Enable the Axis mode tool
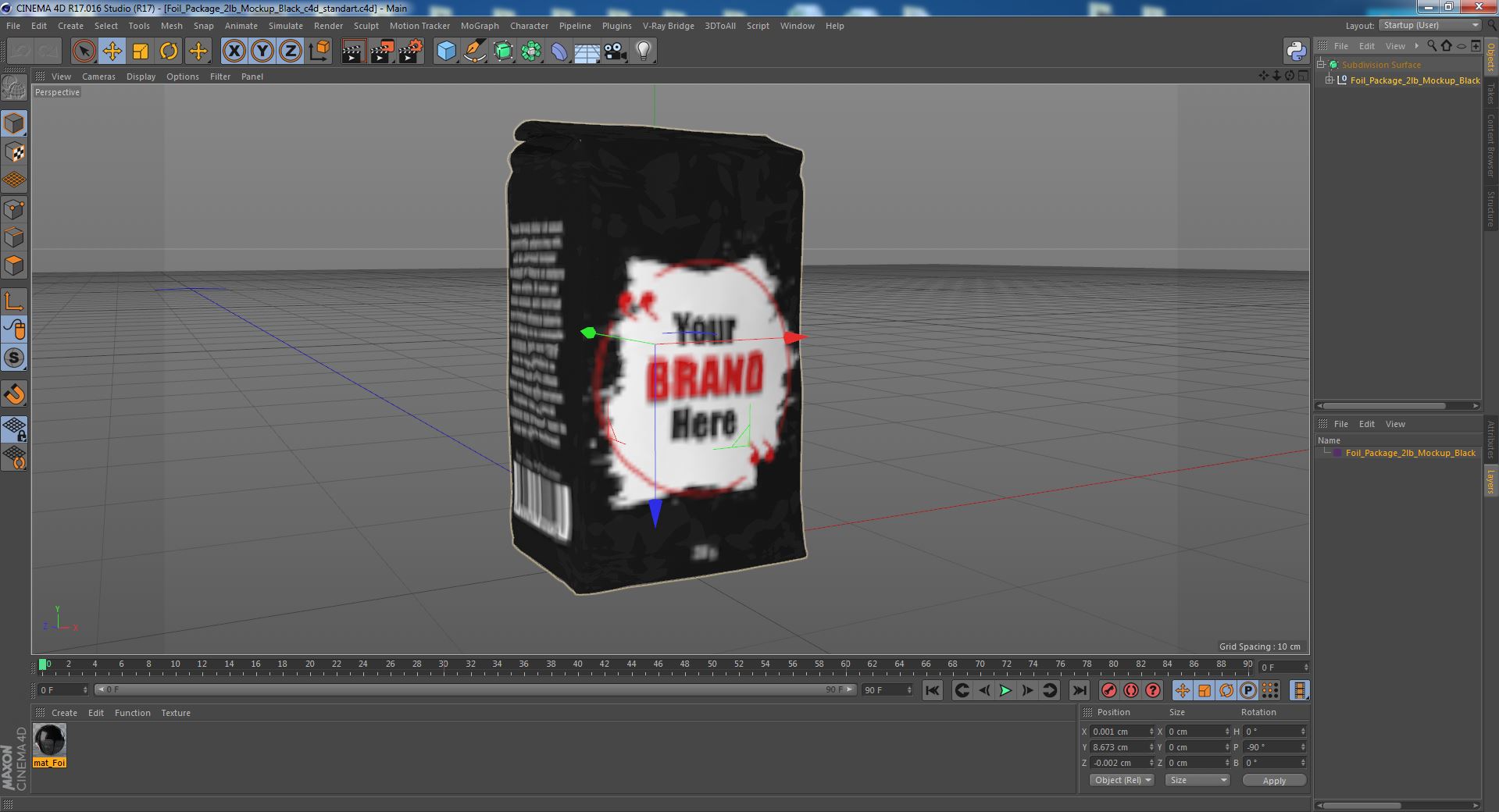 14,301
